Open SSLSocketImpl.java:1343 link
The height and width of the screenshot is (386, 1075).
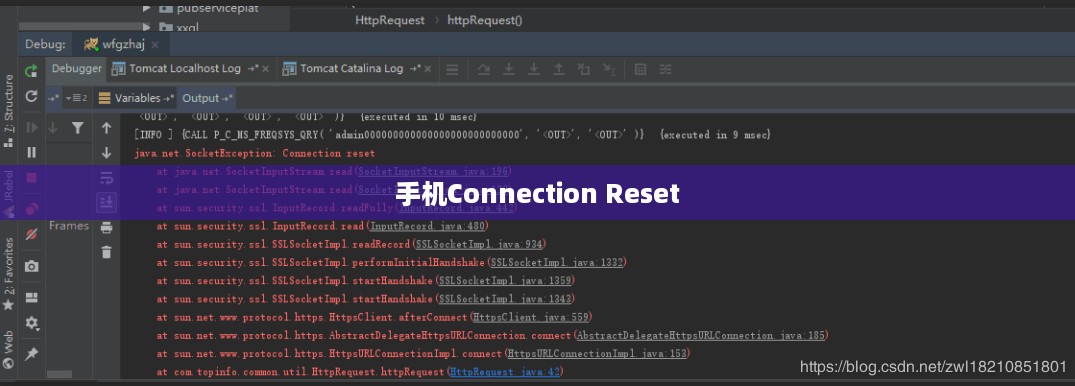coord(505,299)
